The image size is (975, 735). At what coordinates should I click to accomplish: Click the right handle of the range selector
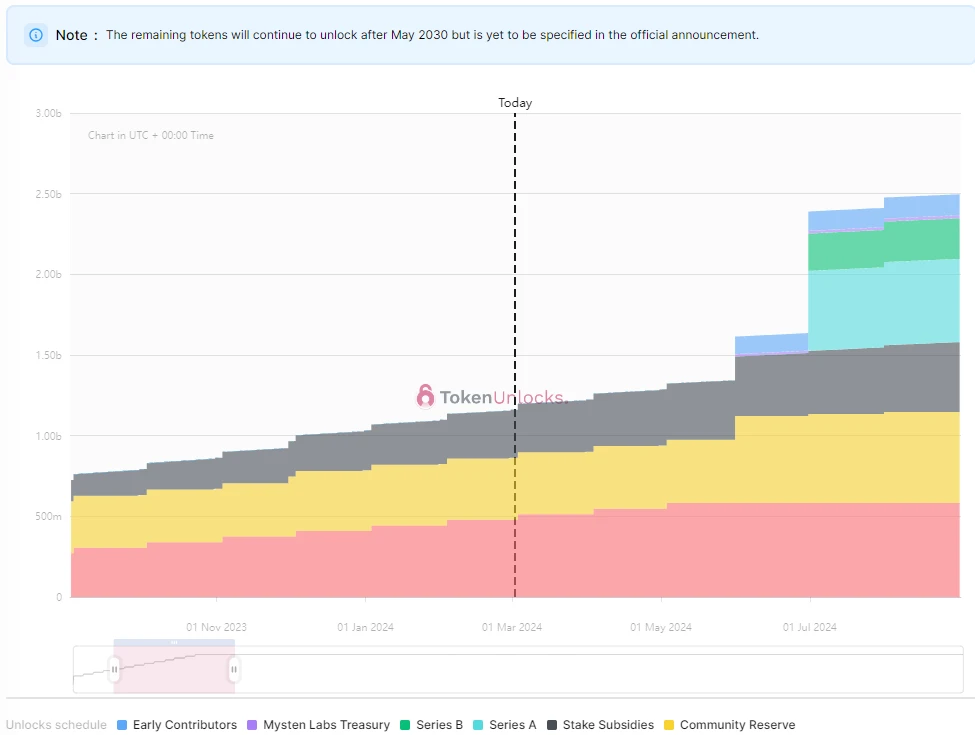(x=234, y=669)
